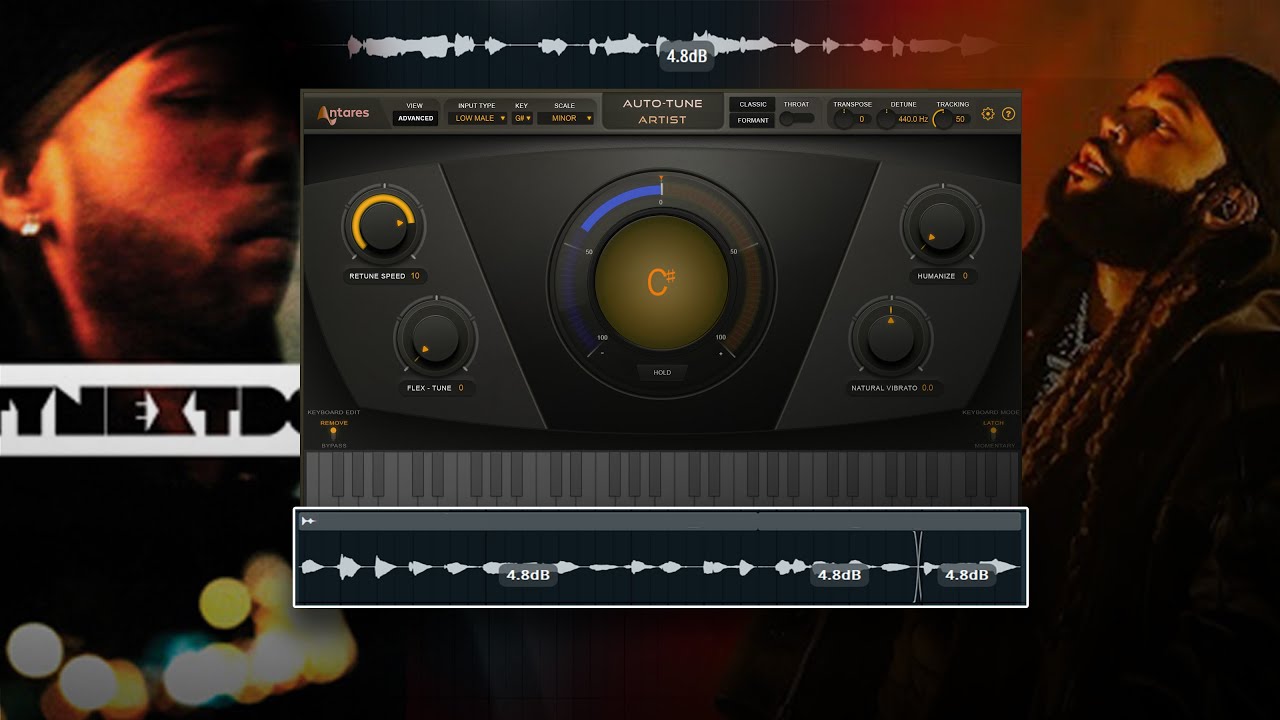Click the C# detected pitch display
Image resolution: width=1280 pixels, height=720 pixels.
(661, 283)
